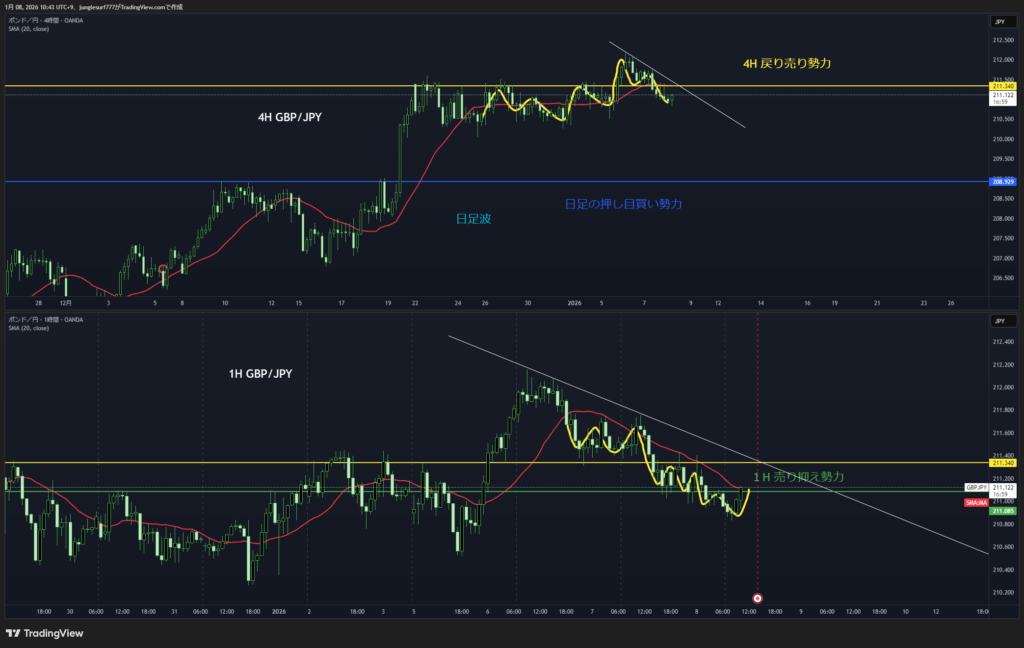
Task: Select the '4H 戻り売り勢力' yellow text annotation
Action: click(x=787, y=63)
